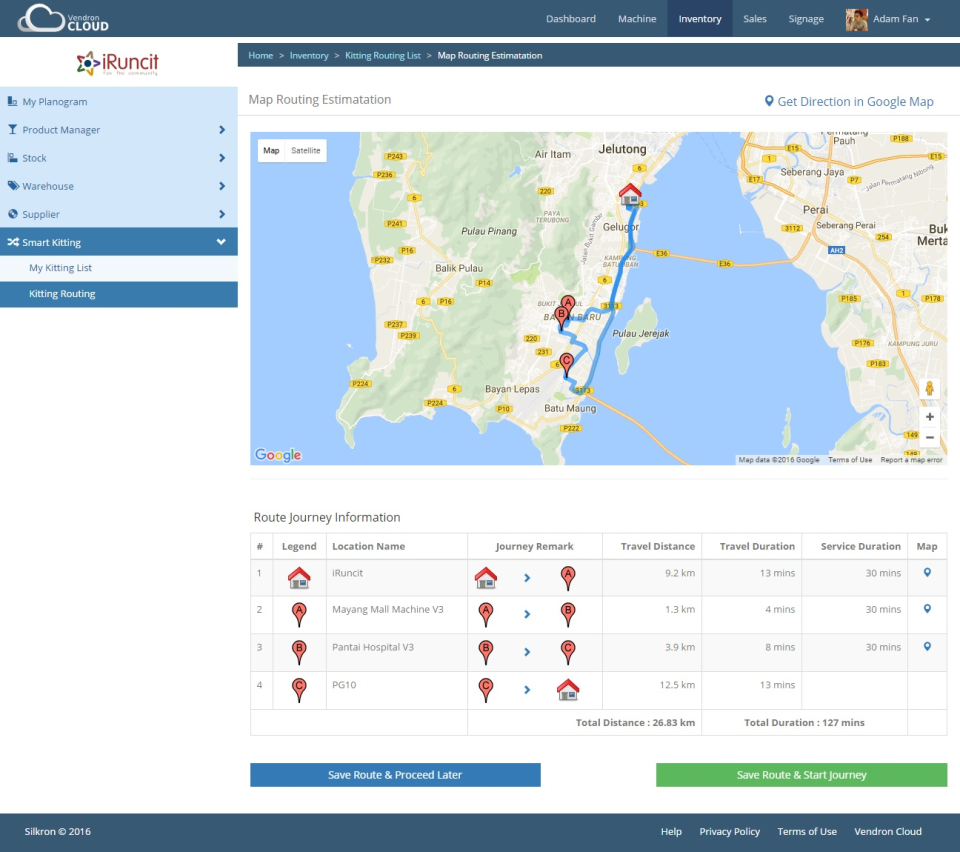
Task: Select the Sales menu item
Action: pyautogui.click(x=755, y=18)
